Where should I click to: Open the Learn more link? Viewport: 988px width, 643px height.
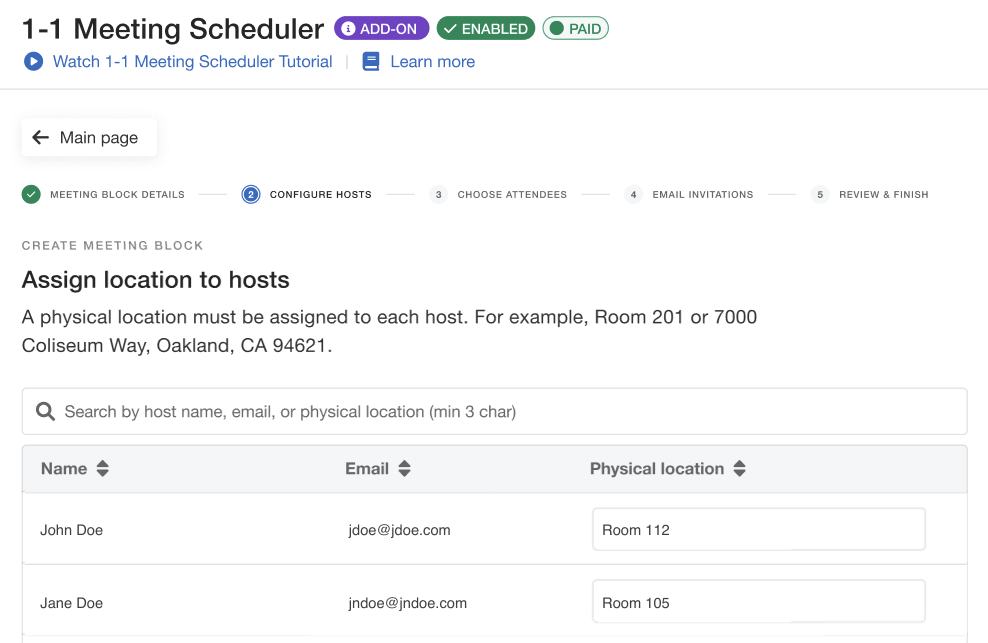pyautogui.click(x=432, y=62)
